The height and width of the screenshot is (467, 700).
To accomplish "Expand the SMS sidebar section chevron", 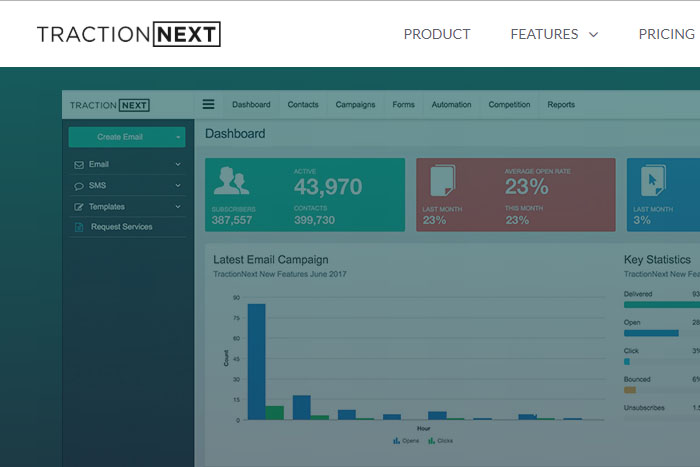I will pyautogui.click(x=178, y=186).
